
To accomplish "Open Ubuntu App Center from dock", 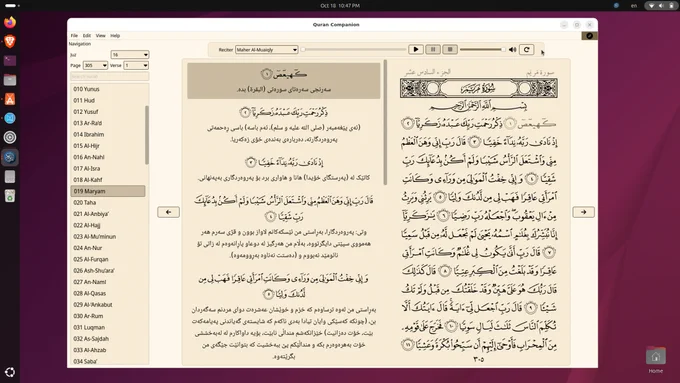I will pyautogui.click(x=10, y=99).
